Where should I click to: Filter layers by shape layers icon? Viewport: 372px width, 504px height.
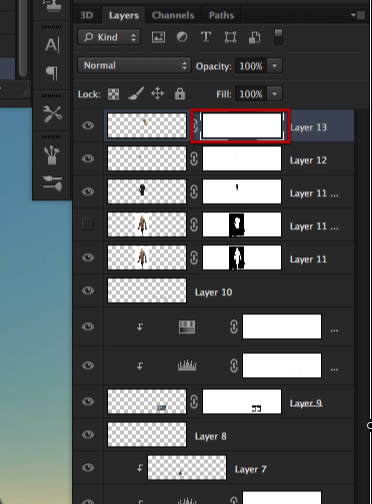230,37
